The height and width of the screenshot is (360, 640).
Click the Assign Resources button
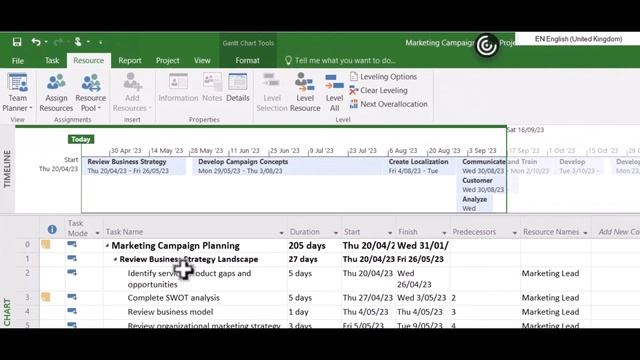56,92
